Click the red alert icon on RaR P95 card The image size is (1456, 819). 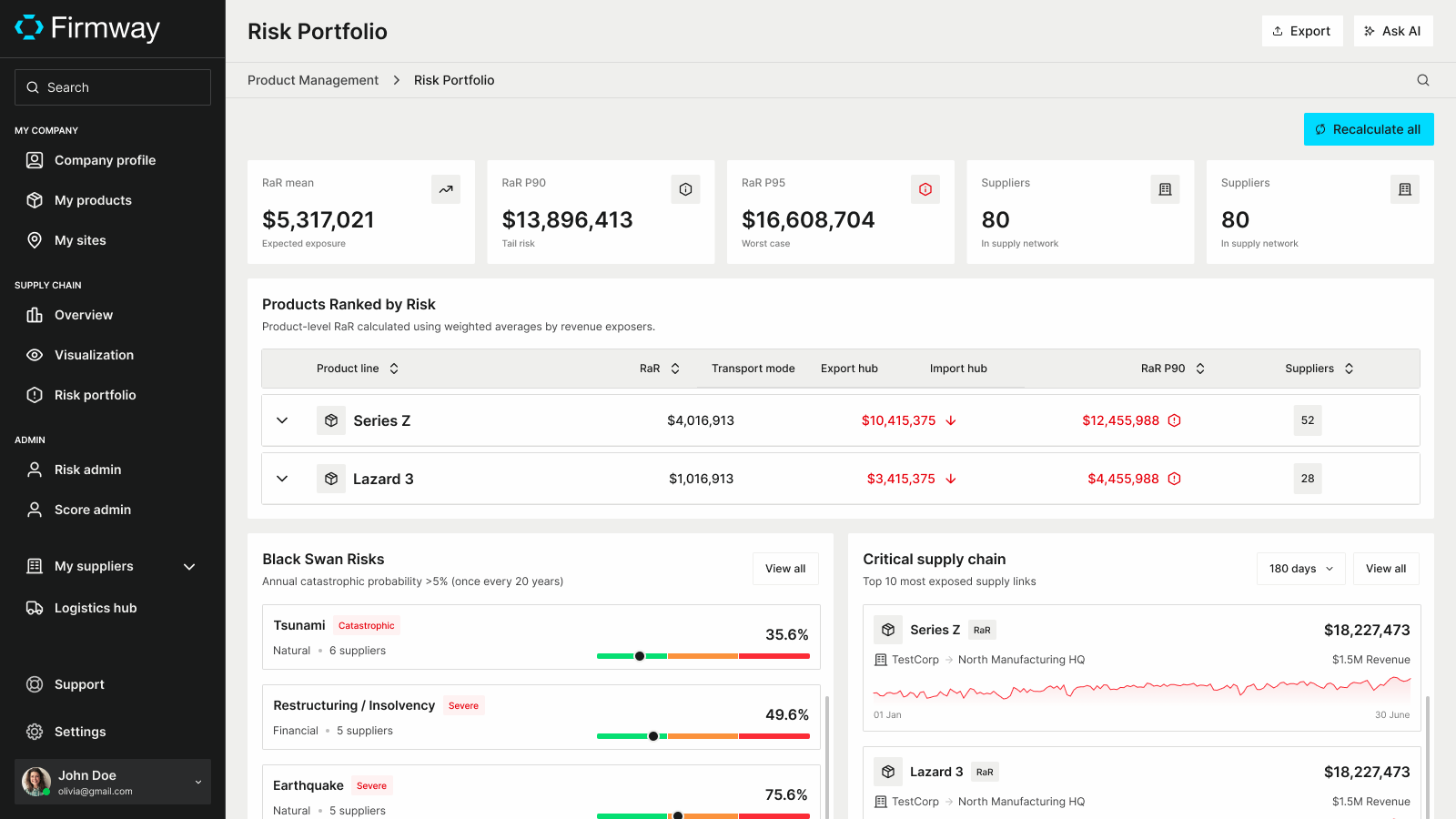[925, 189]
